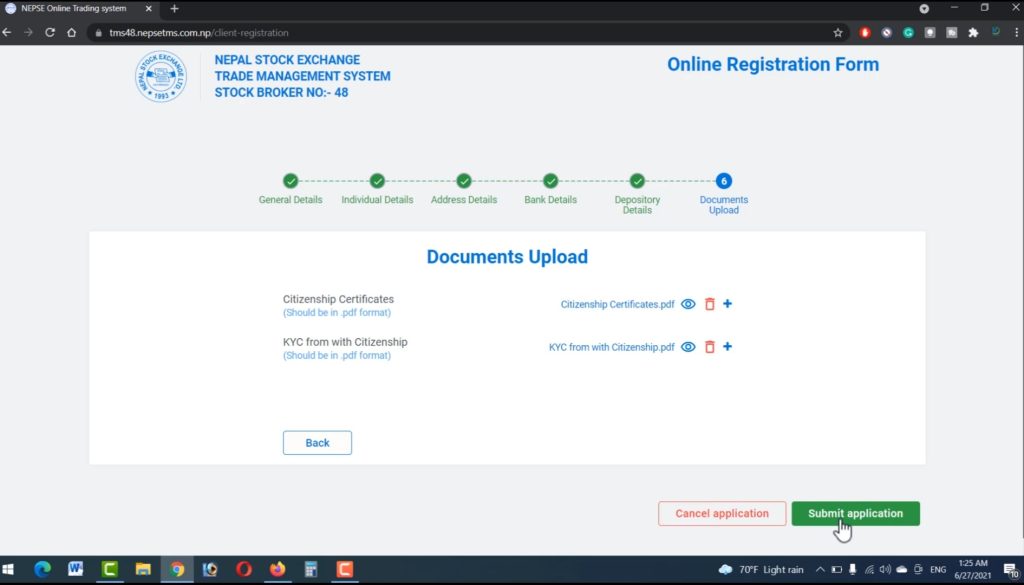Viewport: 1024px width, 585px height.
Task: Open the Windows notification center
Action: pos(1011,570)
